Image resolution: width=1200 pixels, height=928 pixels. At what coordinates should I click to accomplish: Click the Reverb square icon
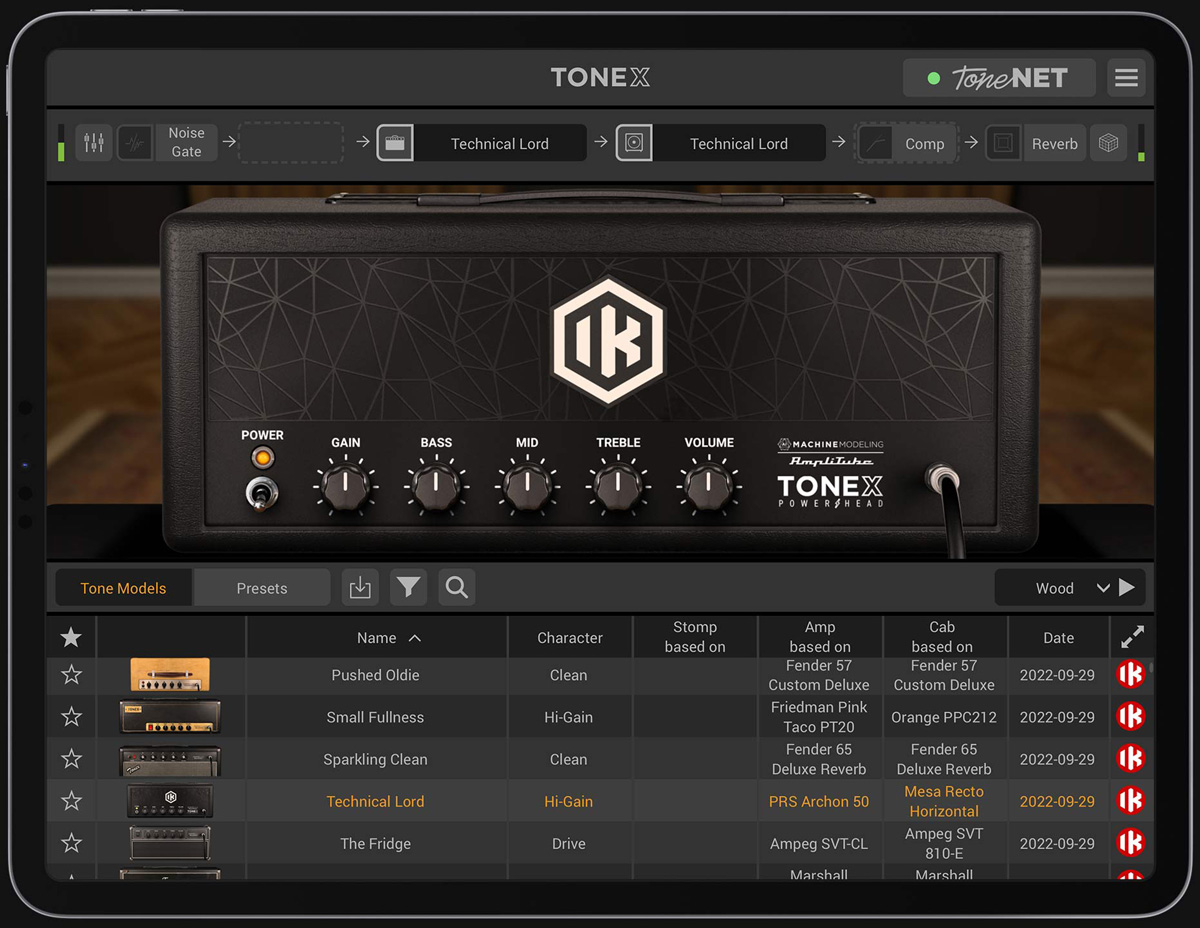click(x=1004, y=143)
